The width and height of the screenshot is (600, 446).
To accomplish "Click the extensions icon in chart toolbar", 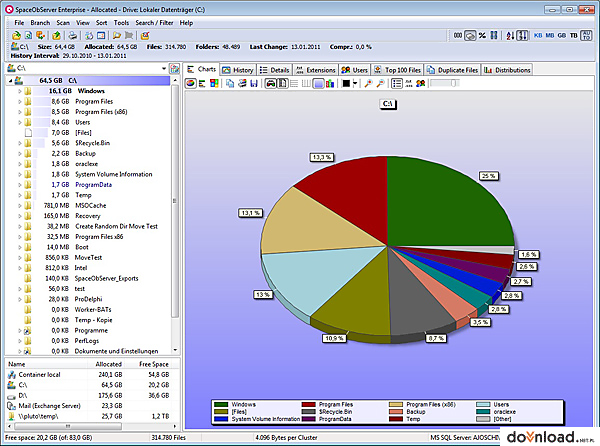I will coord(409,83).
